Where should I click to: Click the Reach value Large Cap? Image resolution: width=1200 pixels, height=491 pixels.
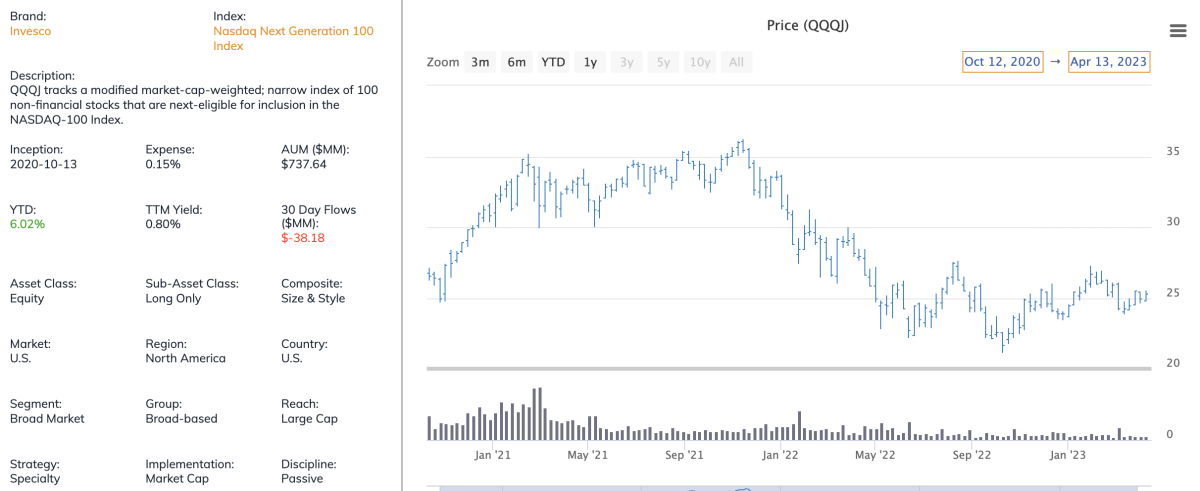[309, 418]
